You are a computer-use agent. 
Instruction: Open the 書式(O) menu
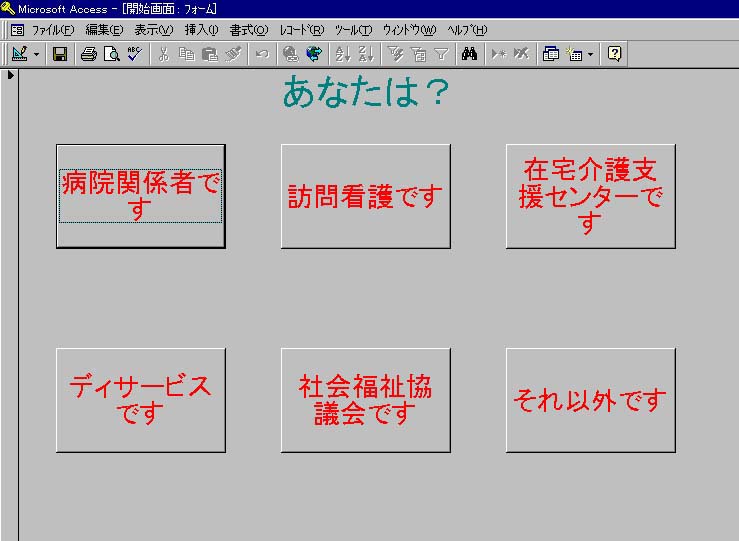(x=249, y=30)
